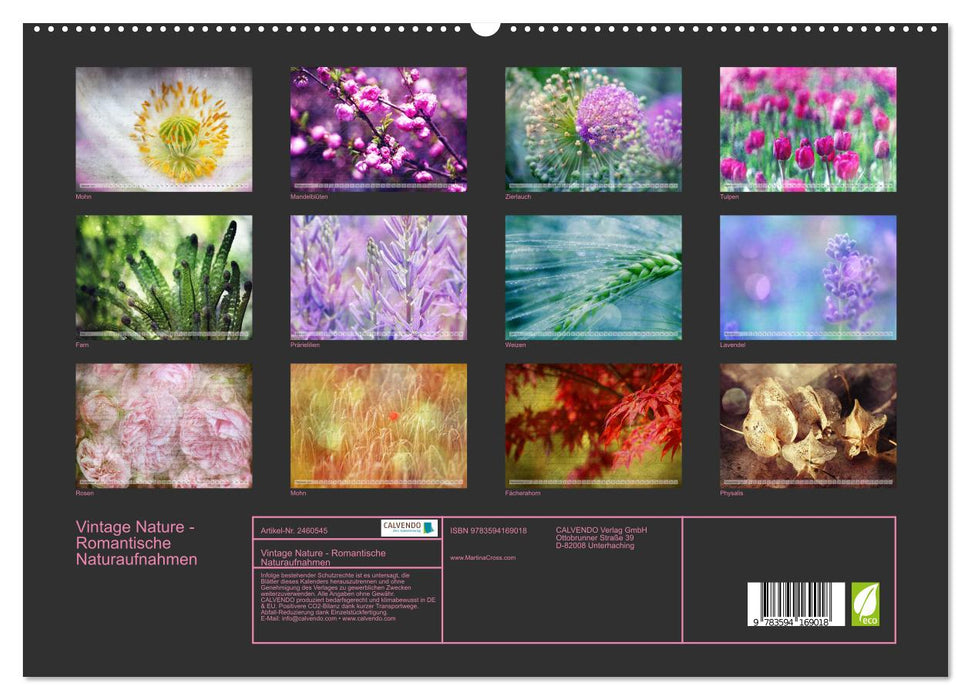Open the lavender sprig thumbnail
Image resolution: width=971 pixels, height=700 pixels.
pos(808,277)
